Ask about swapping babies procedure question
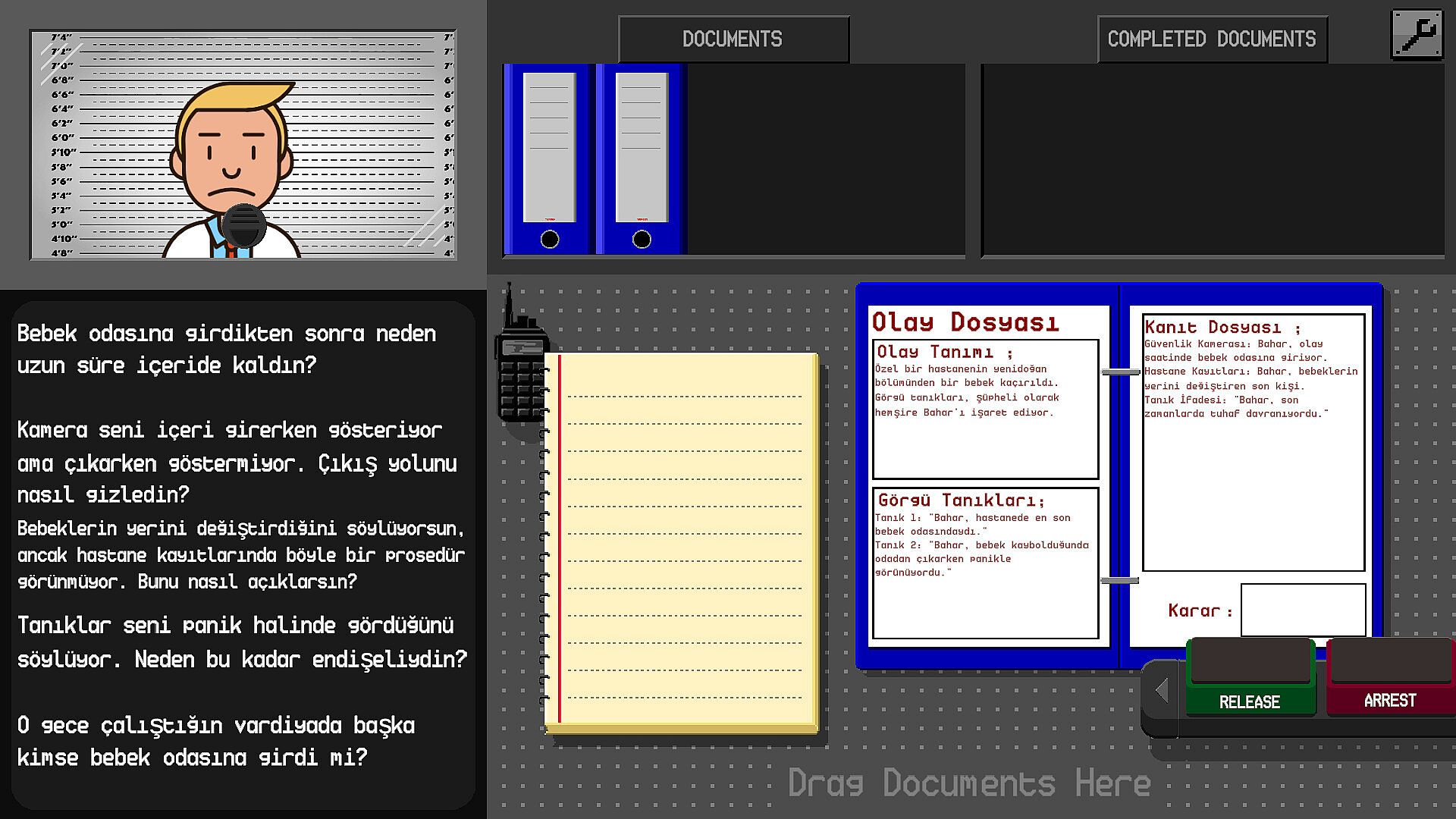This screenshot has height=819, width=1456. tap(241, 554)
